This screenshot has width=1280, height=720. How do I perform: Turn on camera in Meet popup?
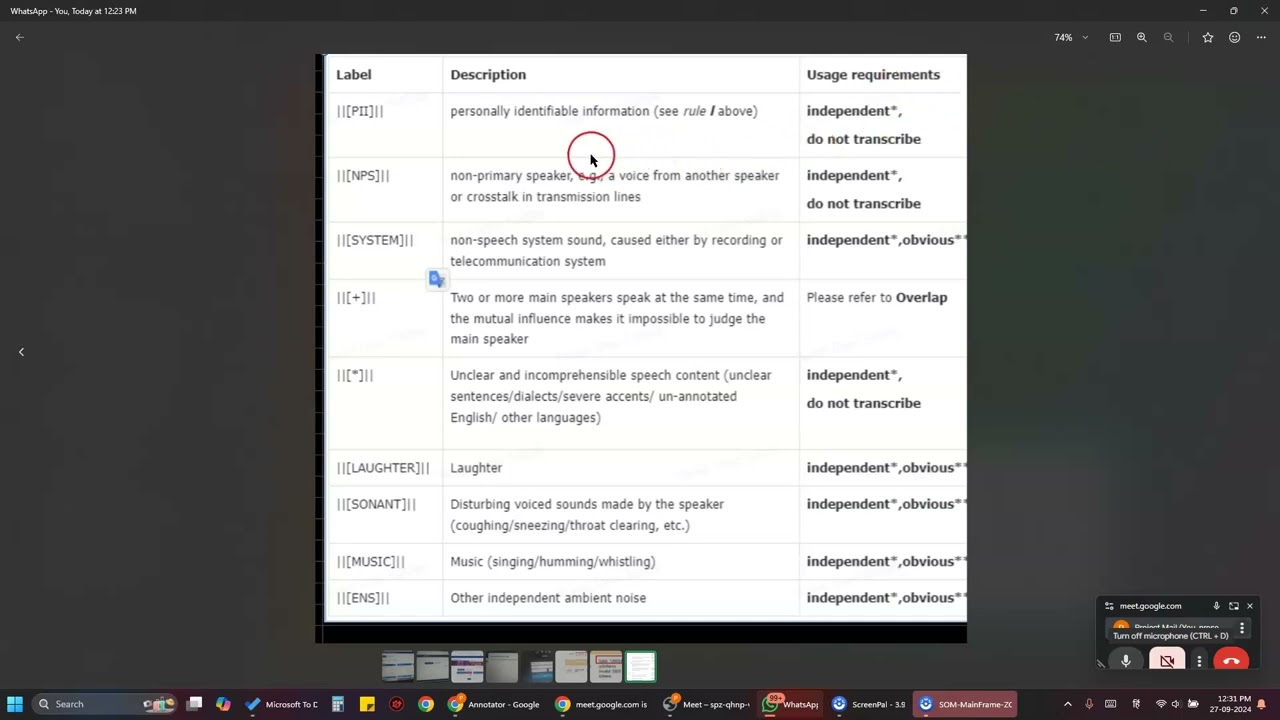[1167, 661]
